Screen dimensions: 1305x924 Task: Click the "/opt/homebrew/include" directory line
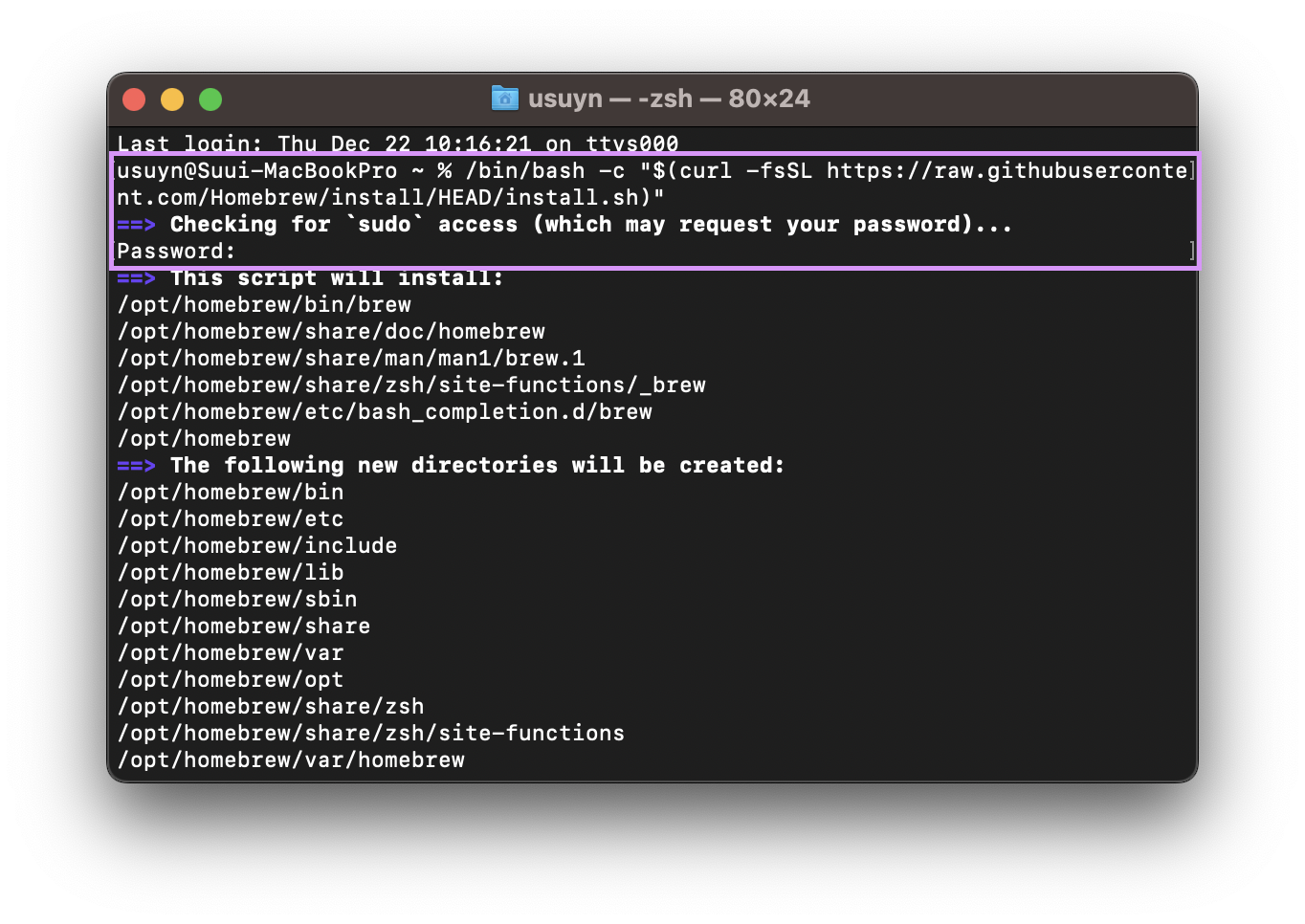tap(257, 546)
